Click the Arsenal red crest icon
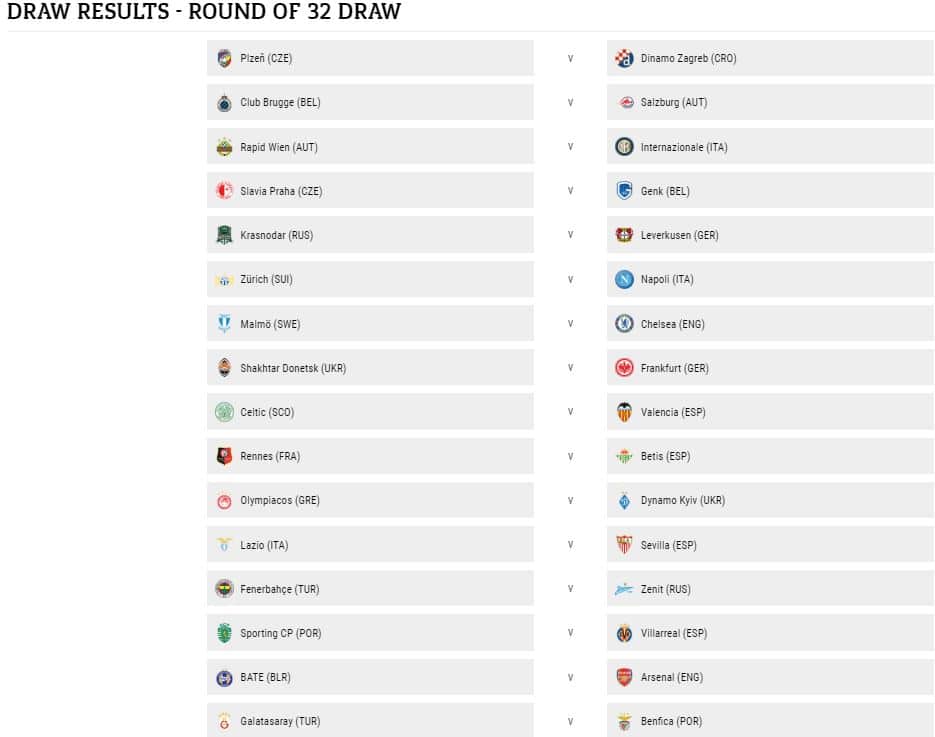Viewport: 935px width, 737px height. coord(624,677)
